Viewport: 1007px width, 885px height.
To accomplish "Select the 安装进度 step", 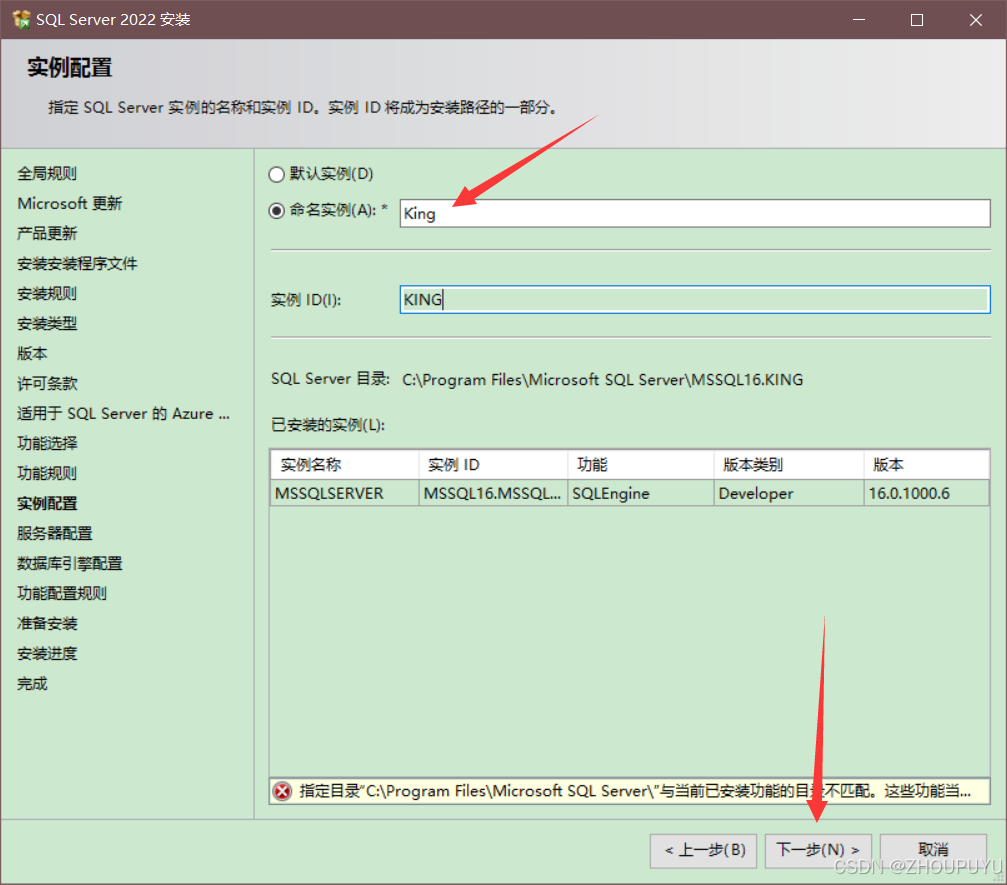I will coord(47,654).
